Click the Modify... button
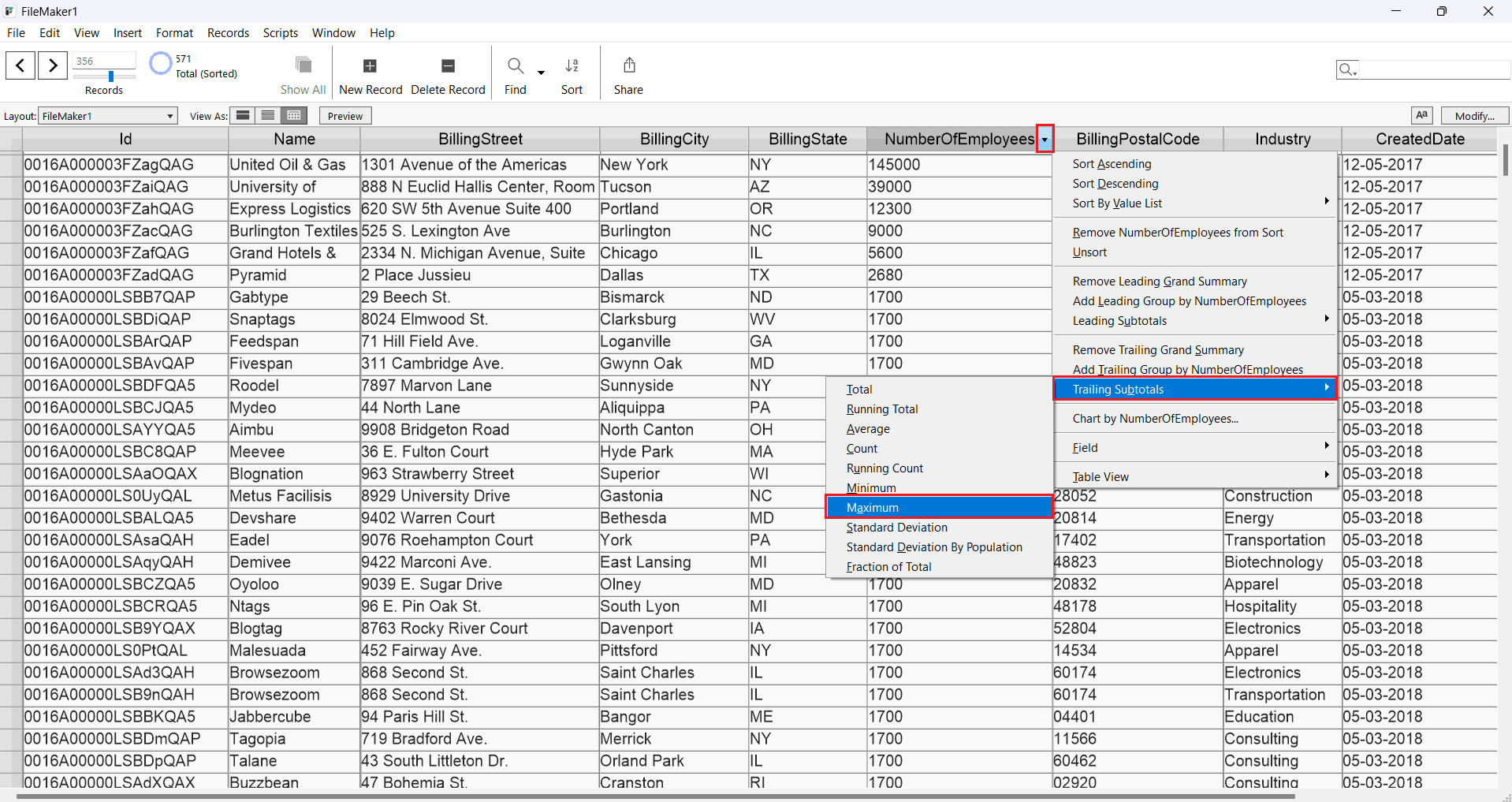The height and width of the screenshot is (802, 1512). click(x=1474, y=116)
